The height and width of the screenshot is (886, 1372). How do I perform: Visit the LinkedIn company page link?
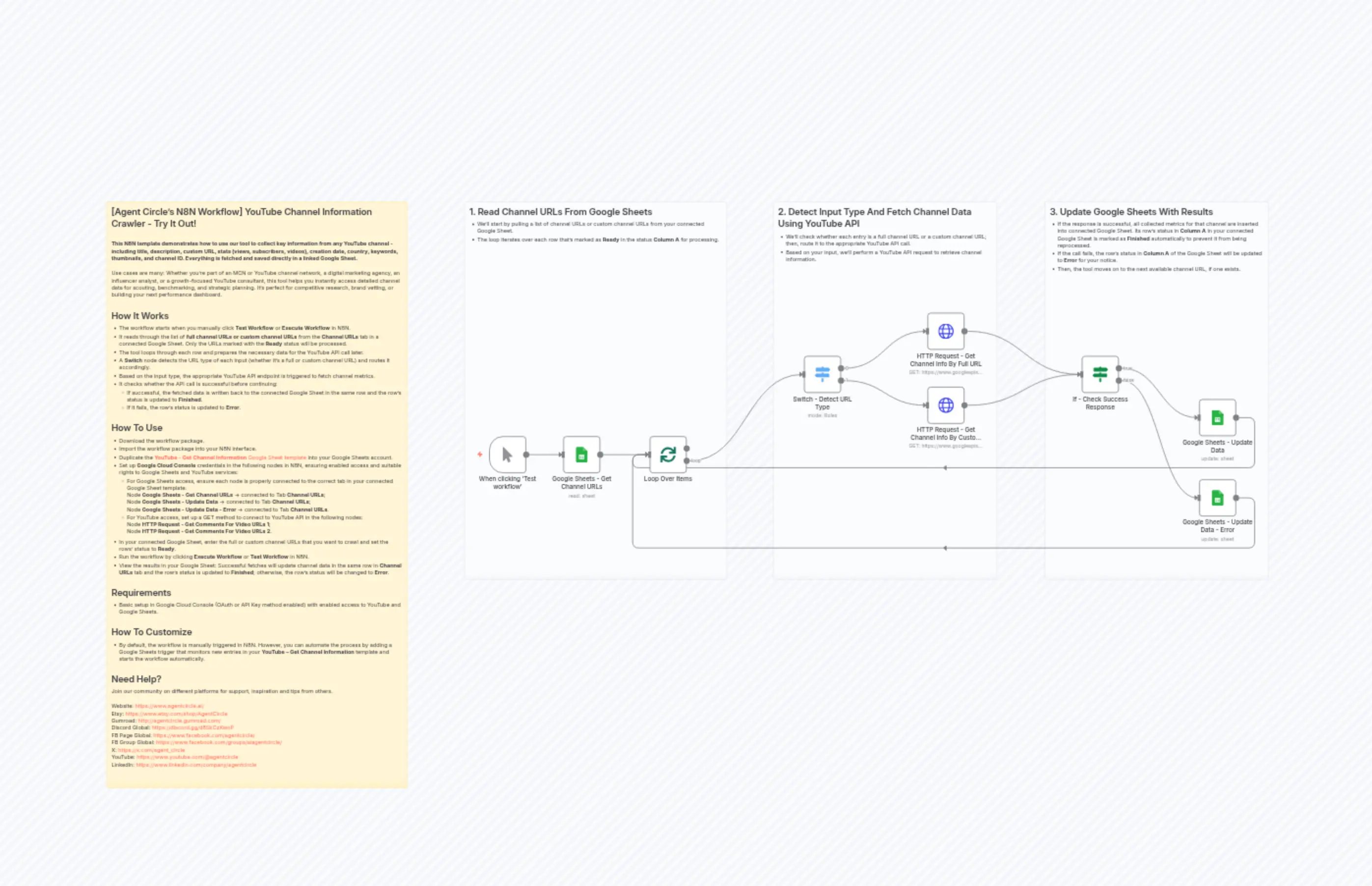[x=195, y=765]
